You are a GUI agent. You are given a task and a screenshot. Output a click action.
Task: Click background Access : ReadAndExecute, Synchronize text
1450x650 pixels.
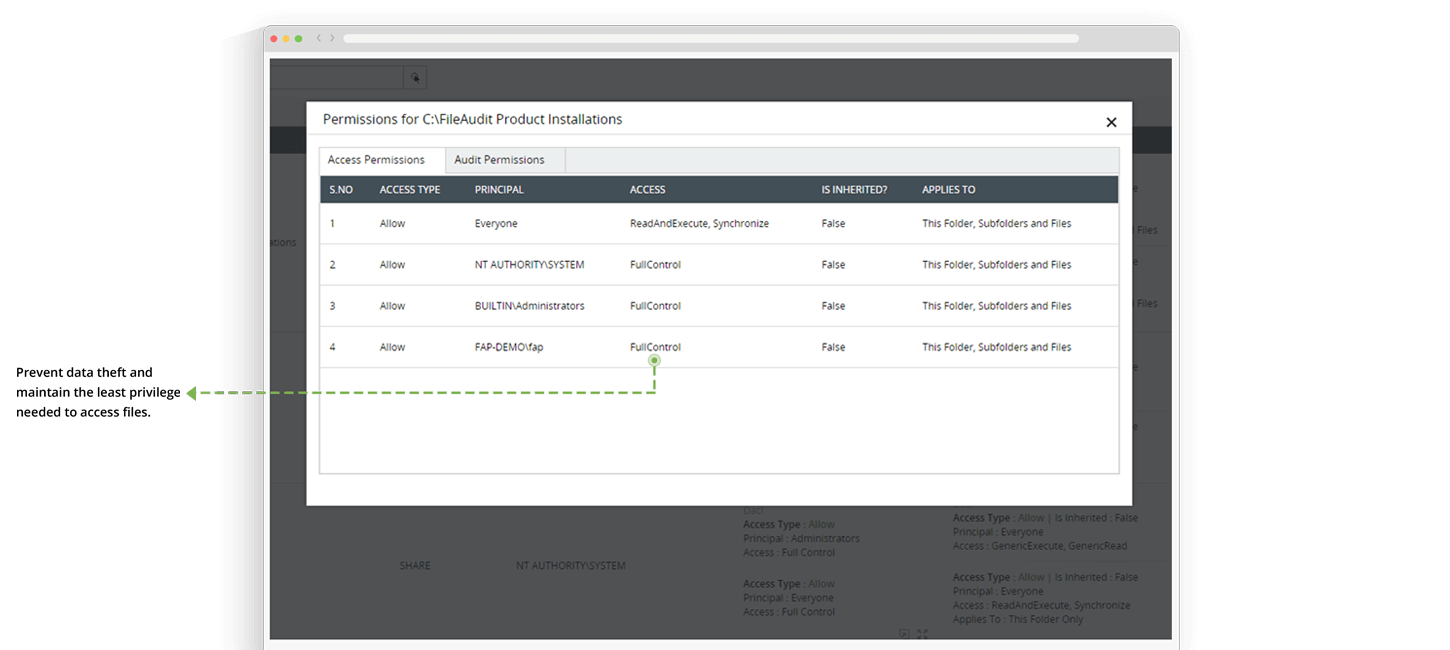1041,605
